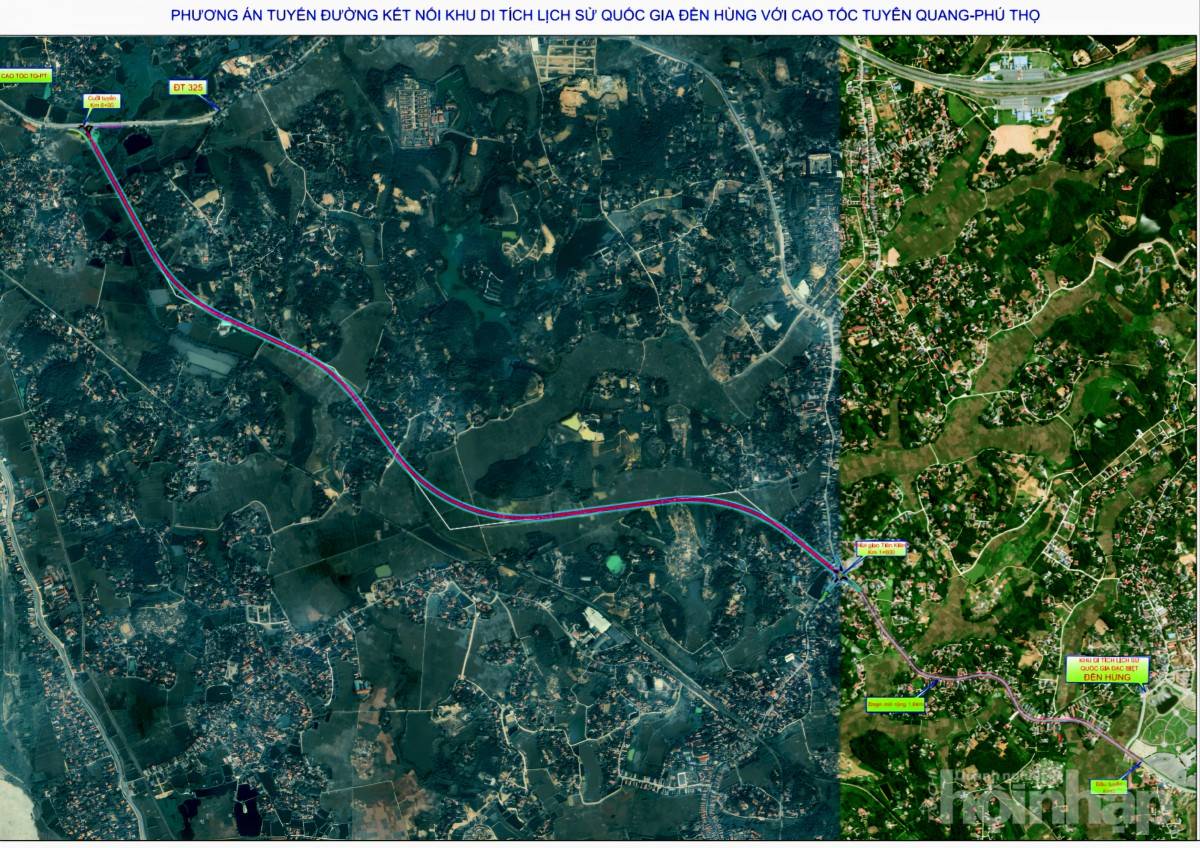Click the 'ĐT 325' road label
This screenshot has width=1200, height=848.
click(186, 88)
